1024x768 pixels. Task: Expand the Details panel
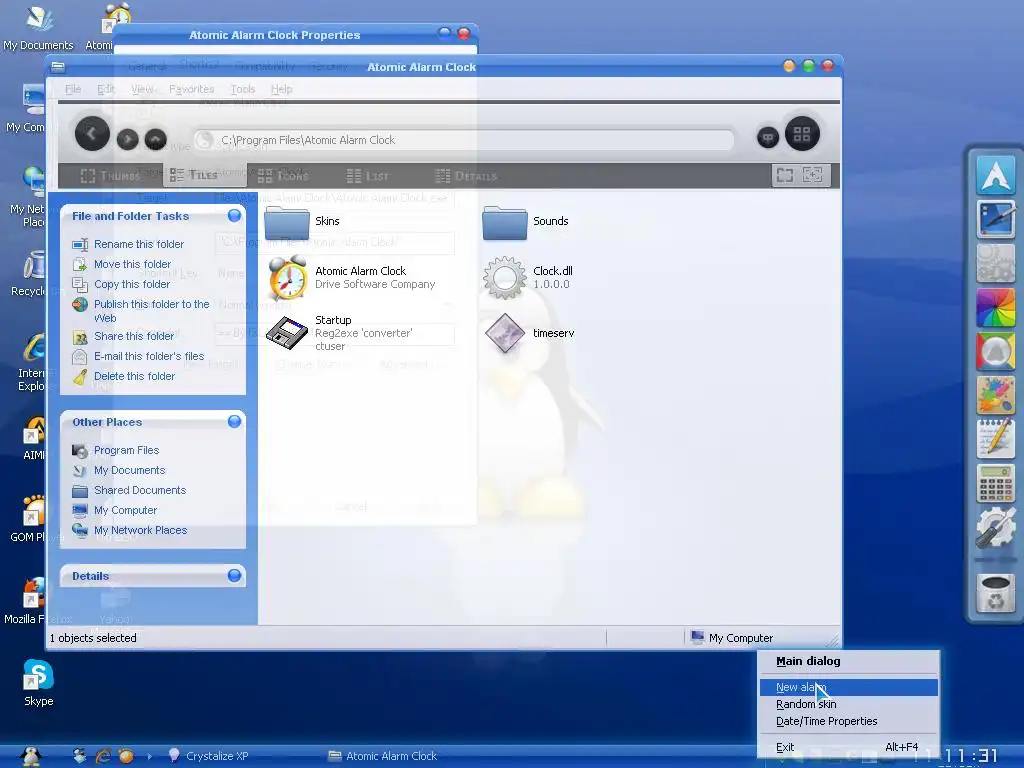pos(234,575)
